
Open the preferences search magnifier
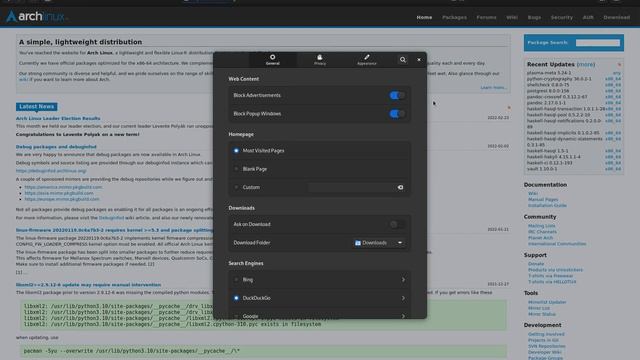402,60
